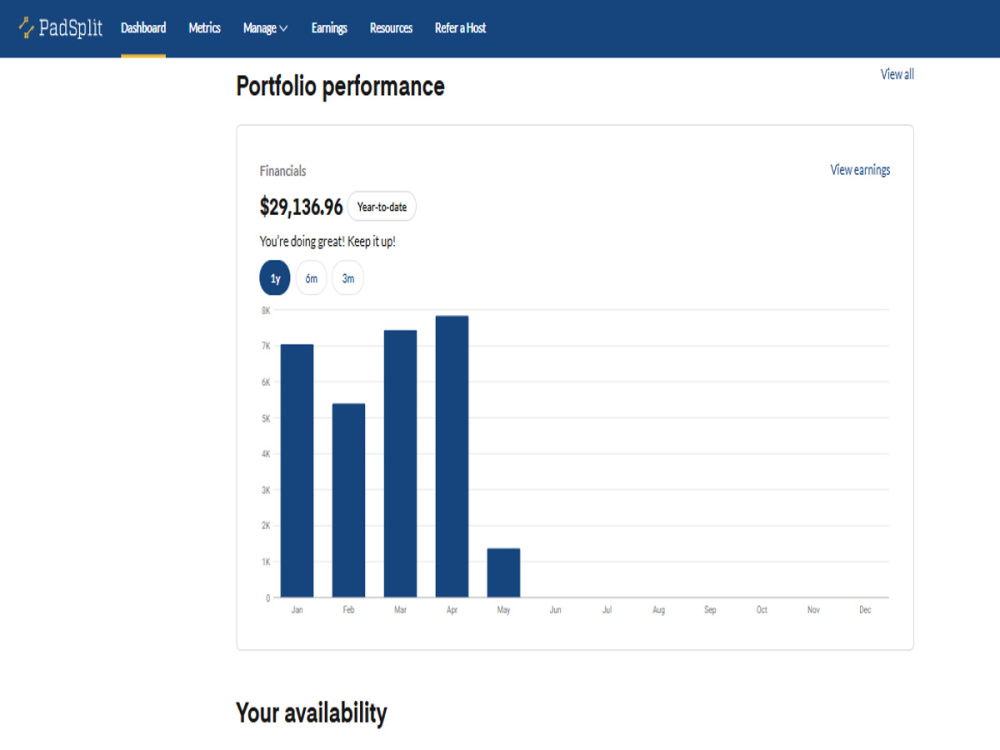Select the 1y time range
The image size is (1000, 750).
click(x=275, y=278)
